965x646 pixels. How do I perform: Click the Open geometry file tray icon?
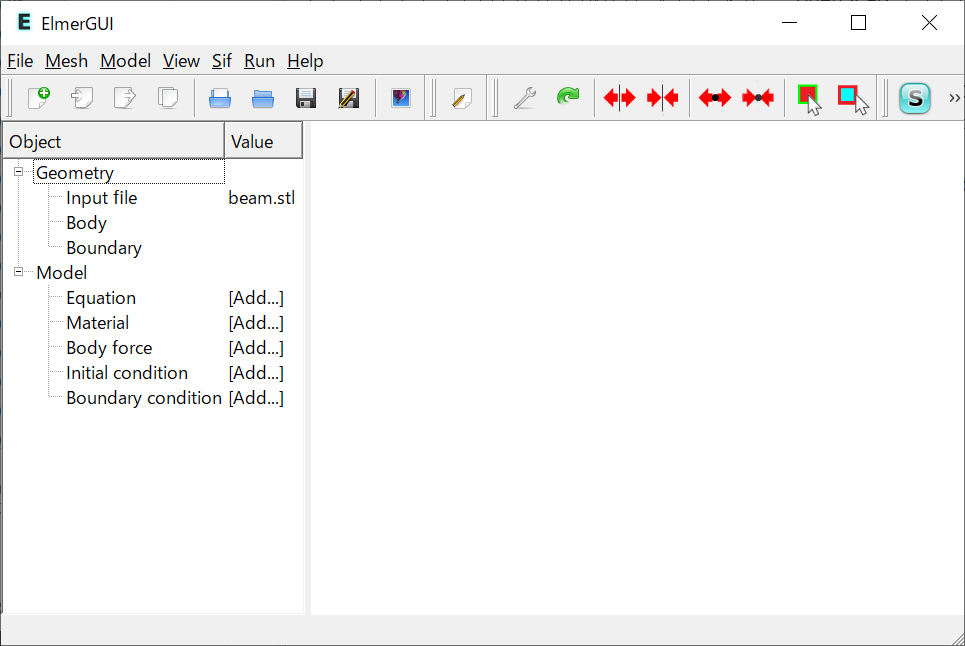point(220,98)
